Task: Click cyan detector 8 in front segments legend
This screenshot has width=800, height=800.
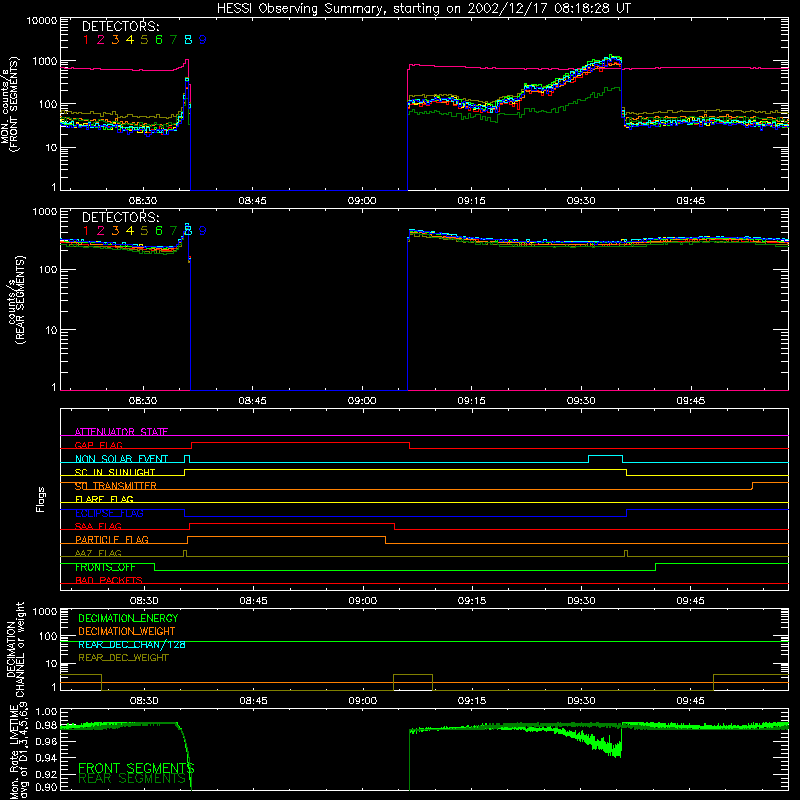Action: 188,40
